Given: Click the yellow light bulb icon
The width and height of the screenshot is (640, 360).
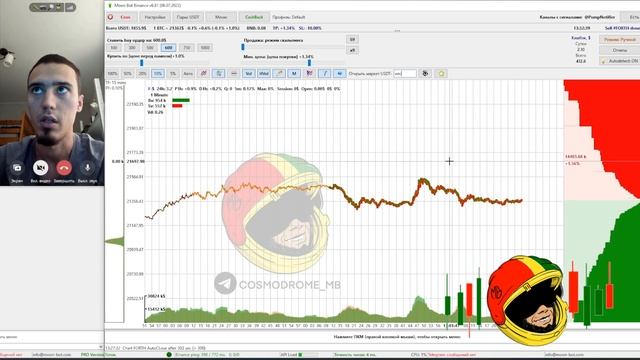Looking at the screenshot, I should point(441,73).
